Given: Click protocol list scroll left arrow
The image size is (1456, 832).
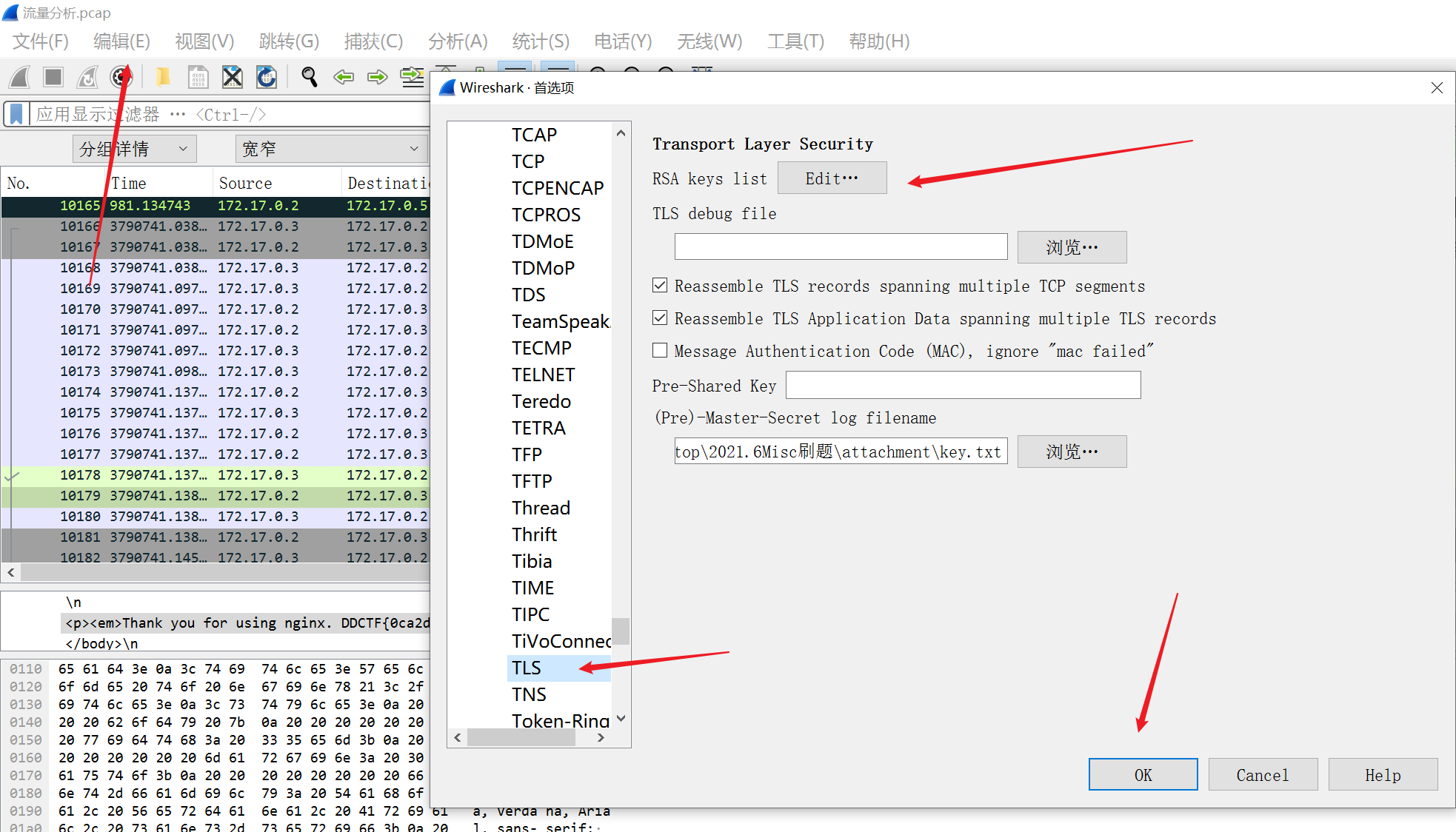Looking at the screenshot, I should (x=458, y=737).
